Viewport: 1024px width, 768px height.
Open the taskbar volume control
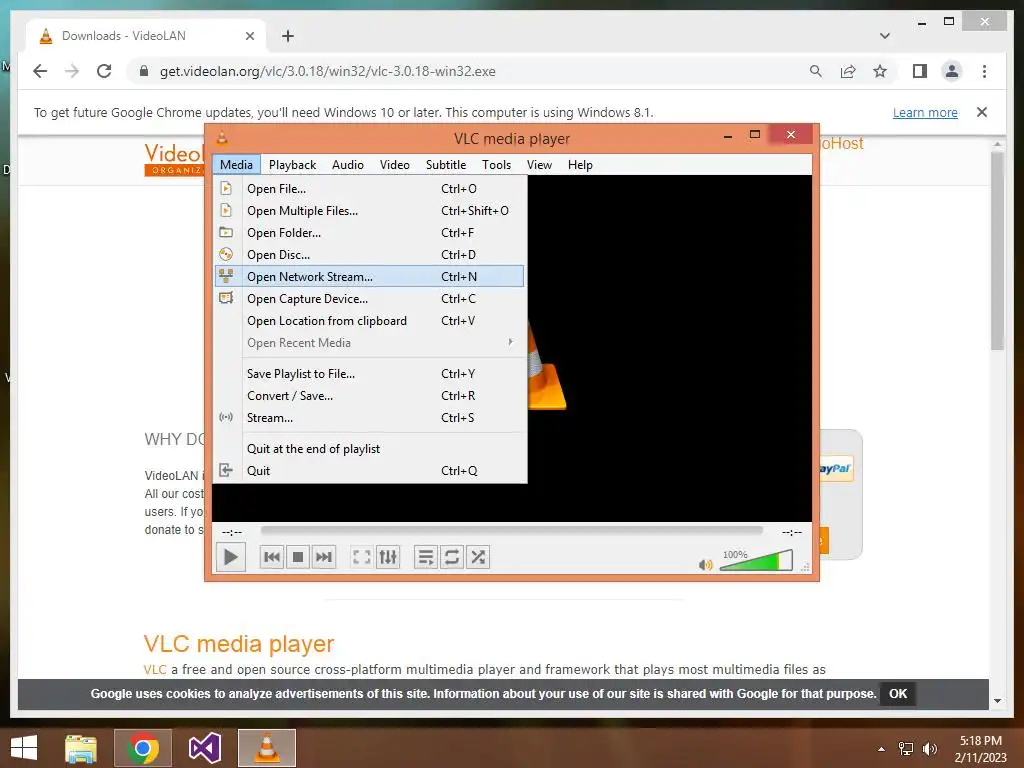(x=930, y=749)
